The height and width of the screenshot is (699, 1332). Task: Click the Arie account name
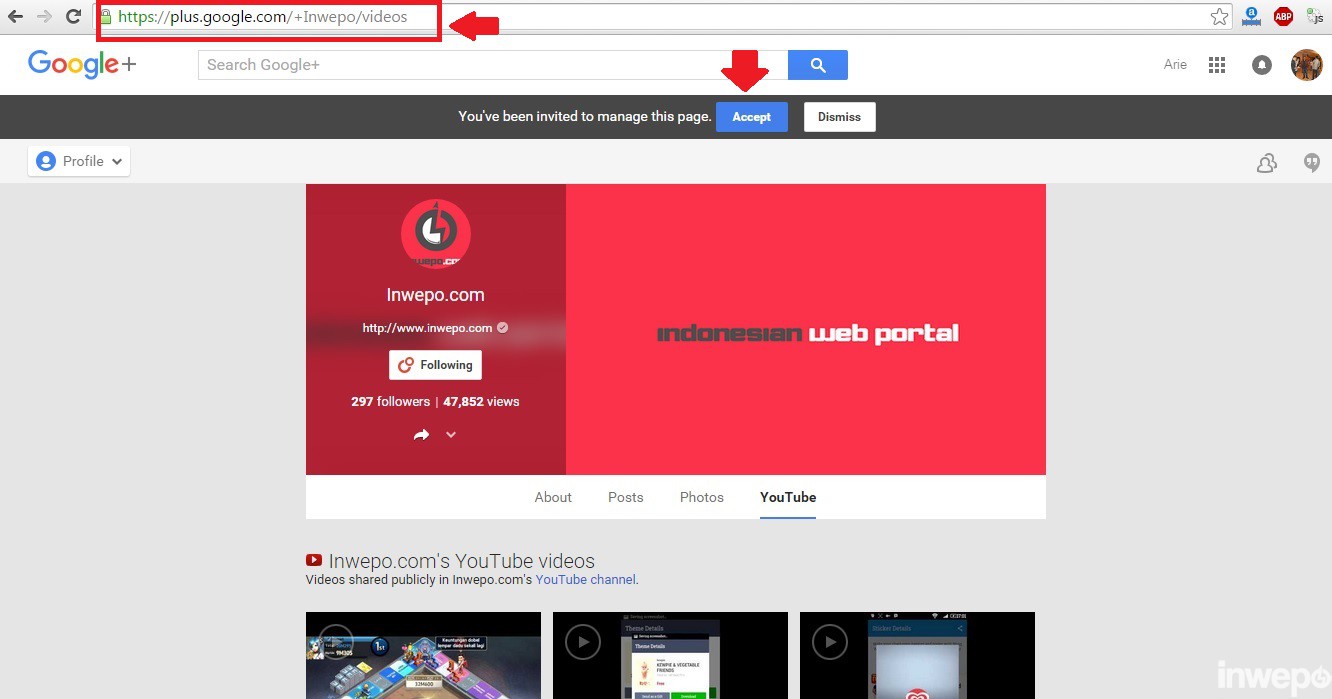point(1175,65)
